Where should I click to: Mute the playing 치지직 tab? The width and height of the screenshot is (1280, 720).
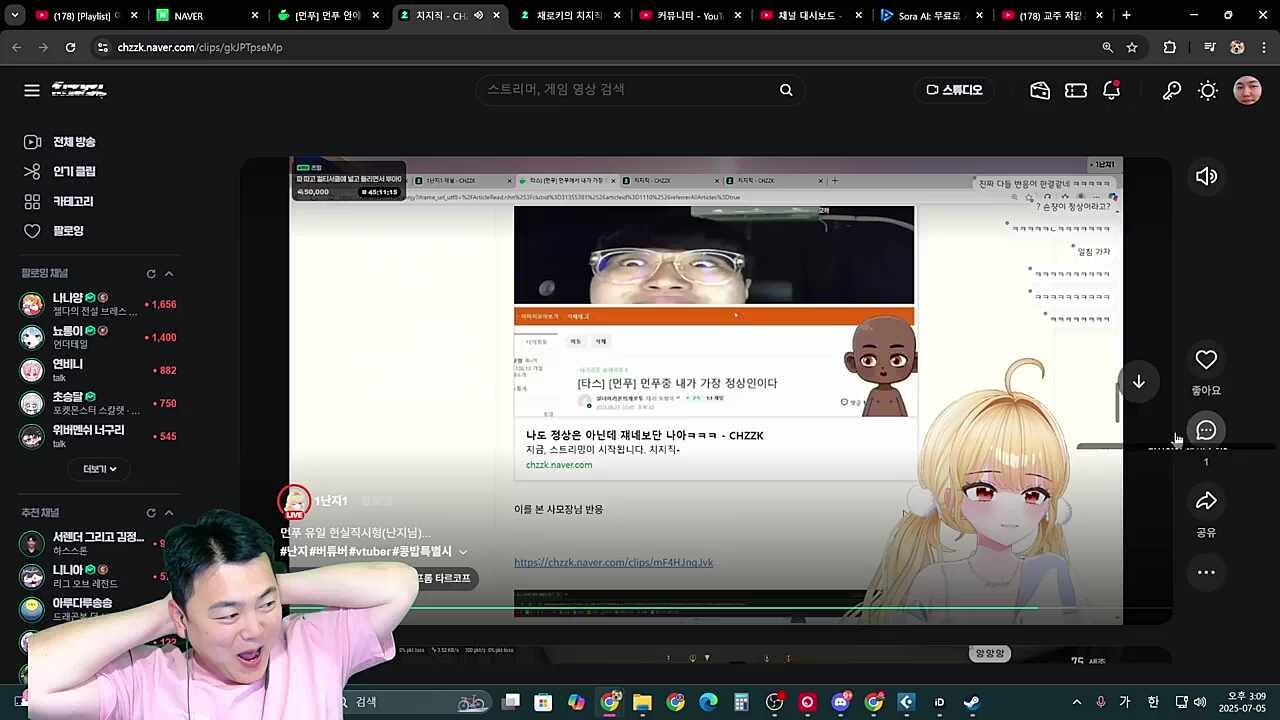pyautogui.click(x=478, y=16)
